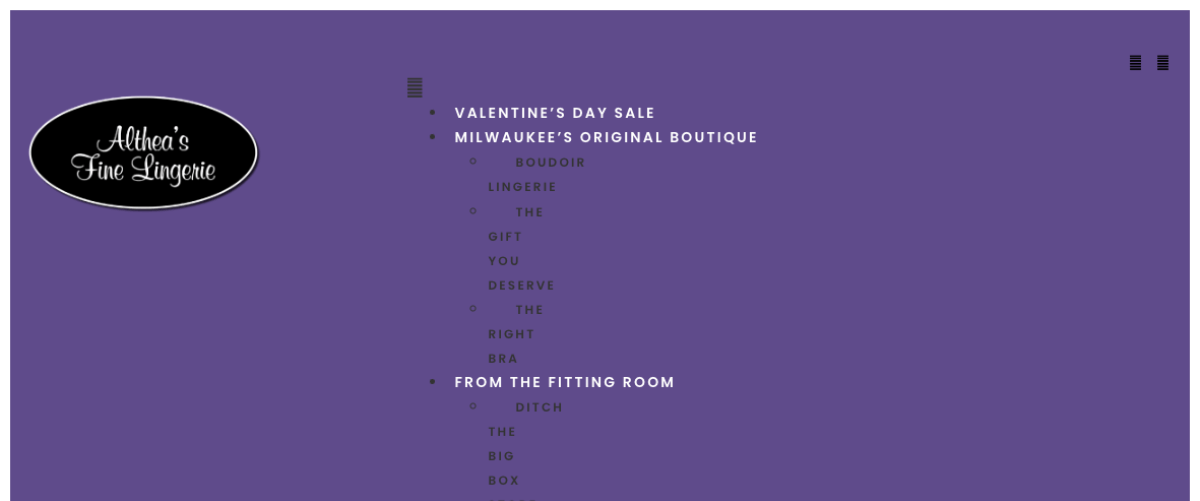
Task: Follow the Ditch The Big Box link
Action: (539, 407)
